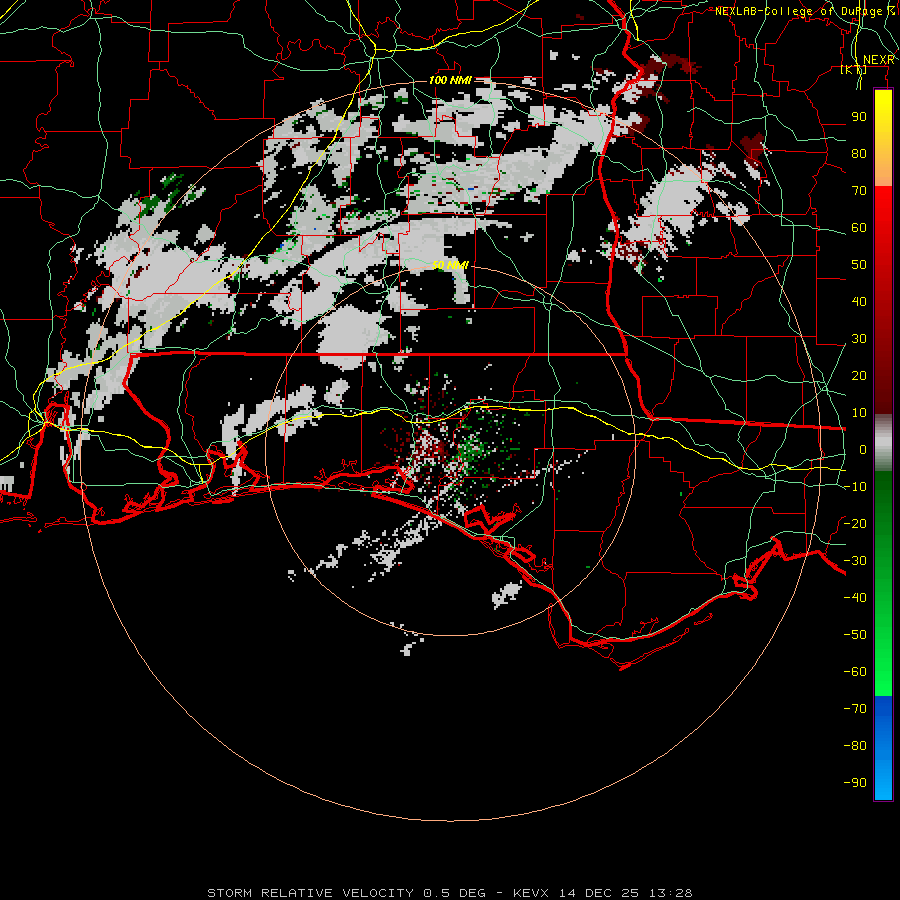
Task: Select the 0 value on the velocity legend
Action: [x=863, y=449]
